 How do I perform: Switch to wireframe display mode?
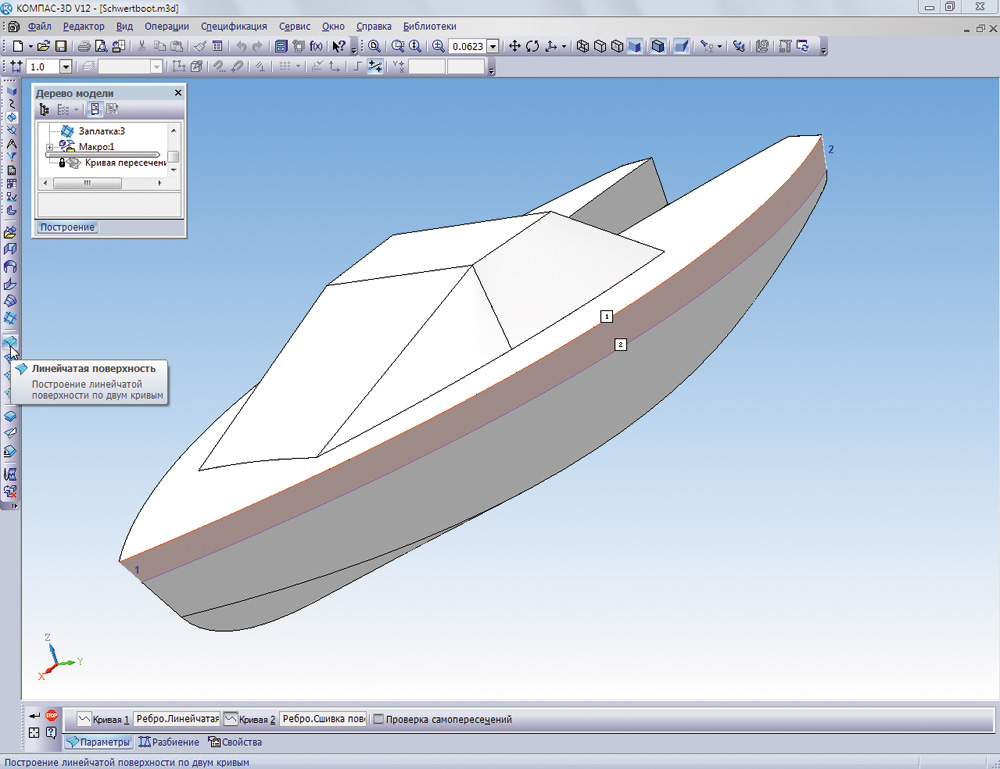(x=583, y=46)
